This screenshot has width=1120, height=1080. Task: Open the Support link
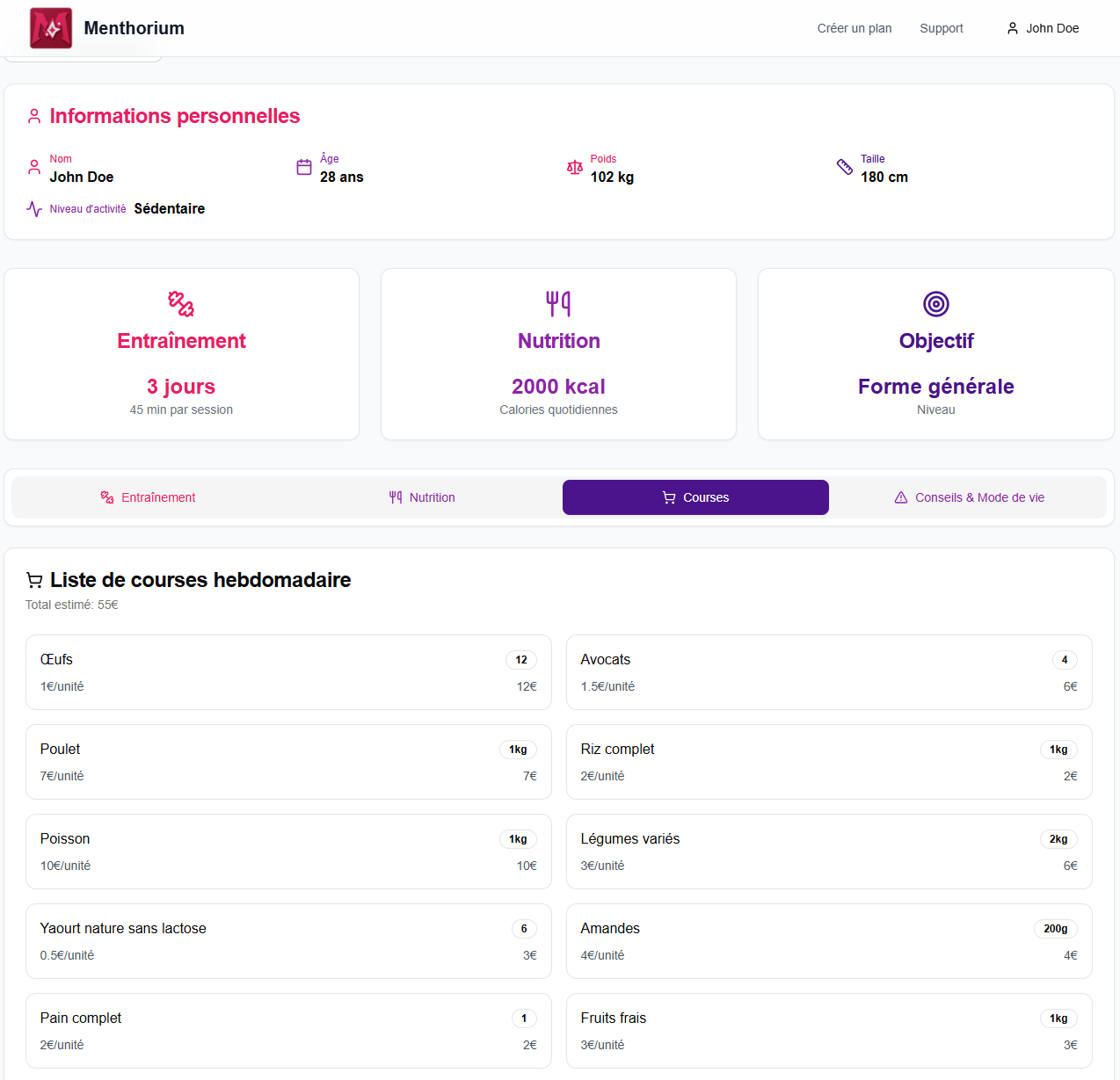tap(942, 28)
